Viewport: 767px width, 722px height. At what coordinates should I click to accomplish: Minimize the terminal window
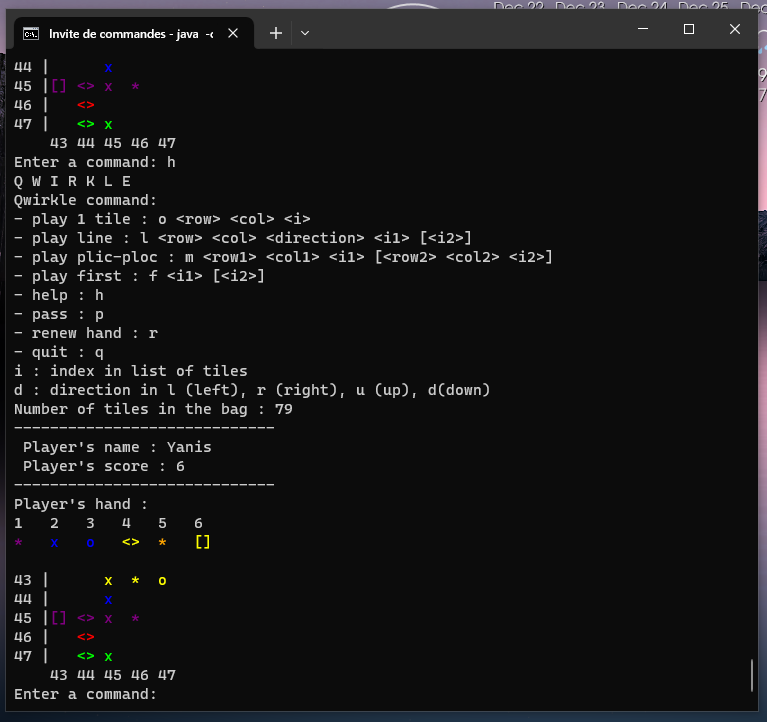click(643, 29)
